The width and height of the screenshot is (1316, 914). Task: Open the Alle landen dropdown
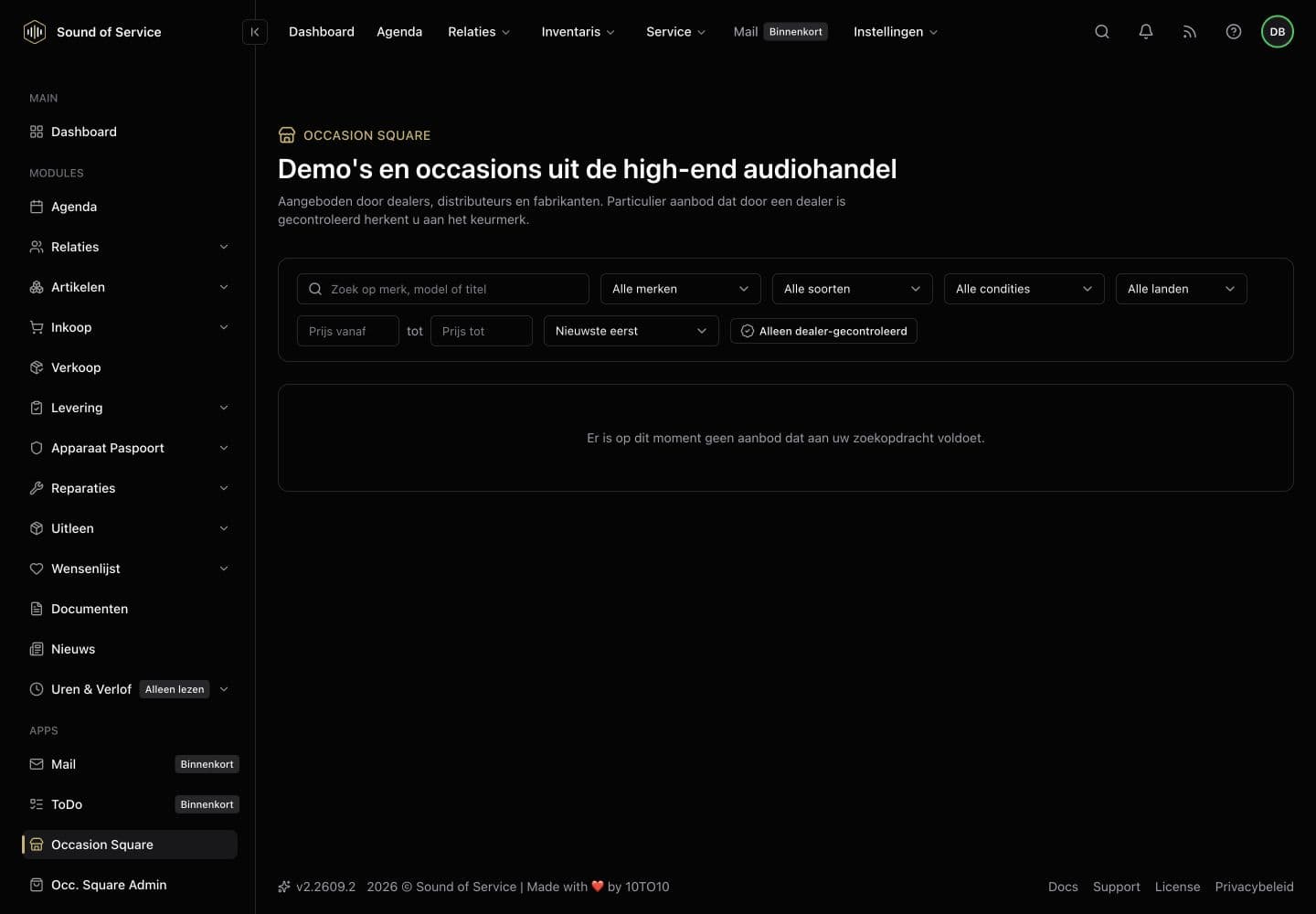point(1182,289)
